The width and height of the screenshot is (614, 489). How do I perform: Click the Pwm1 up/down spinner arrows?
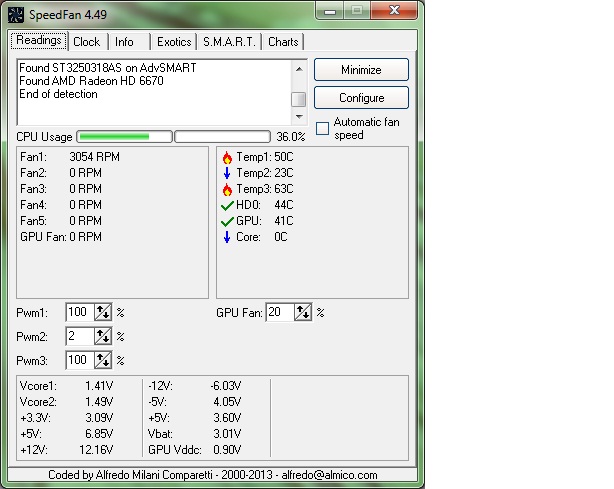point(103,312)
